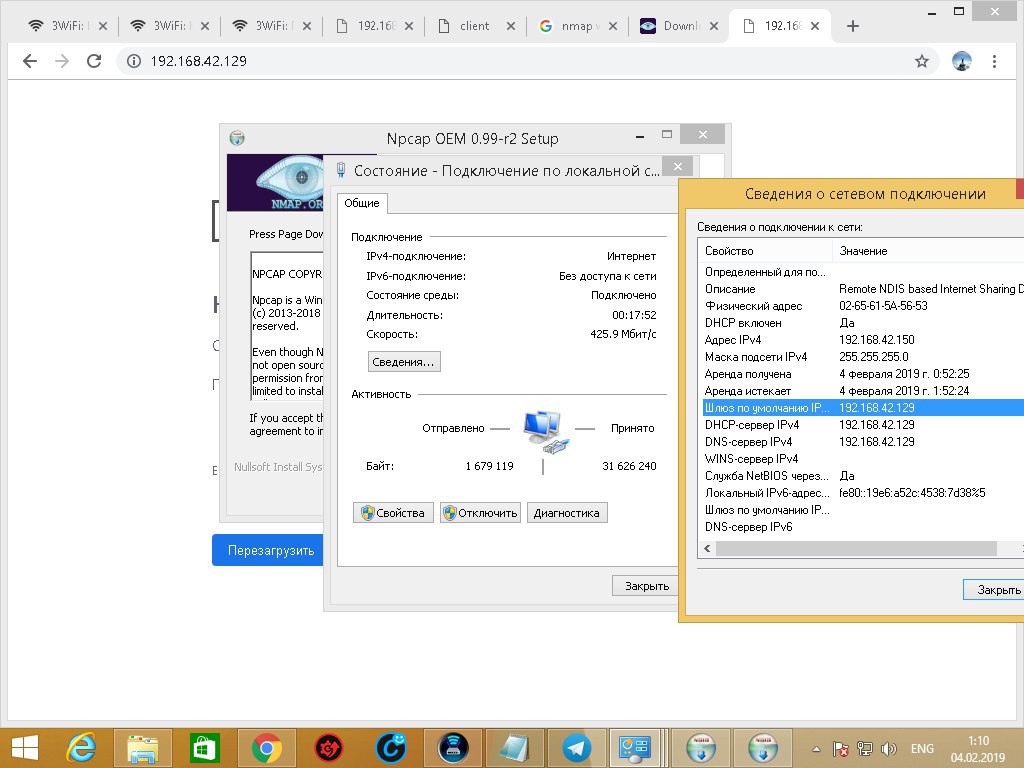
Task: Minimize the Npcap Setup window
Action: click(x=640, y=135)
